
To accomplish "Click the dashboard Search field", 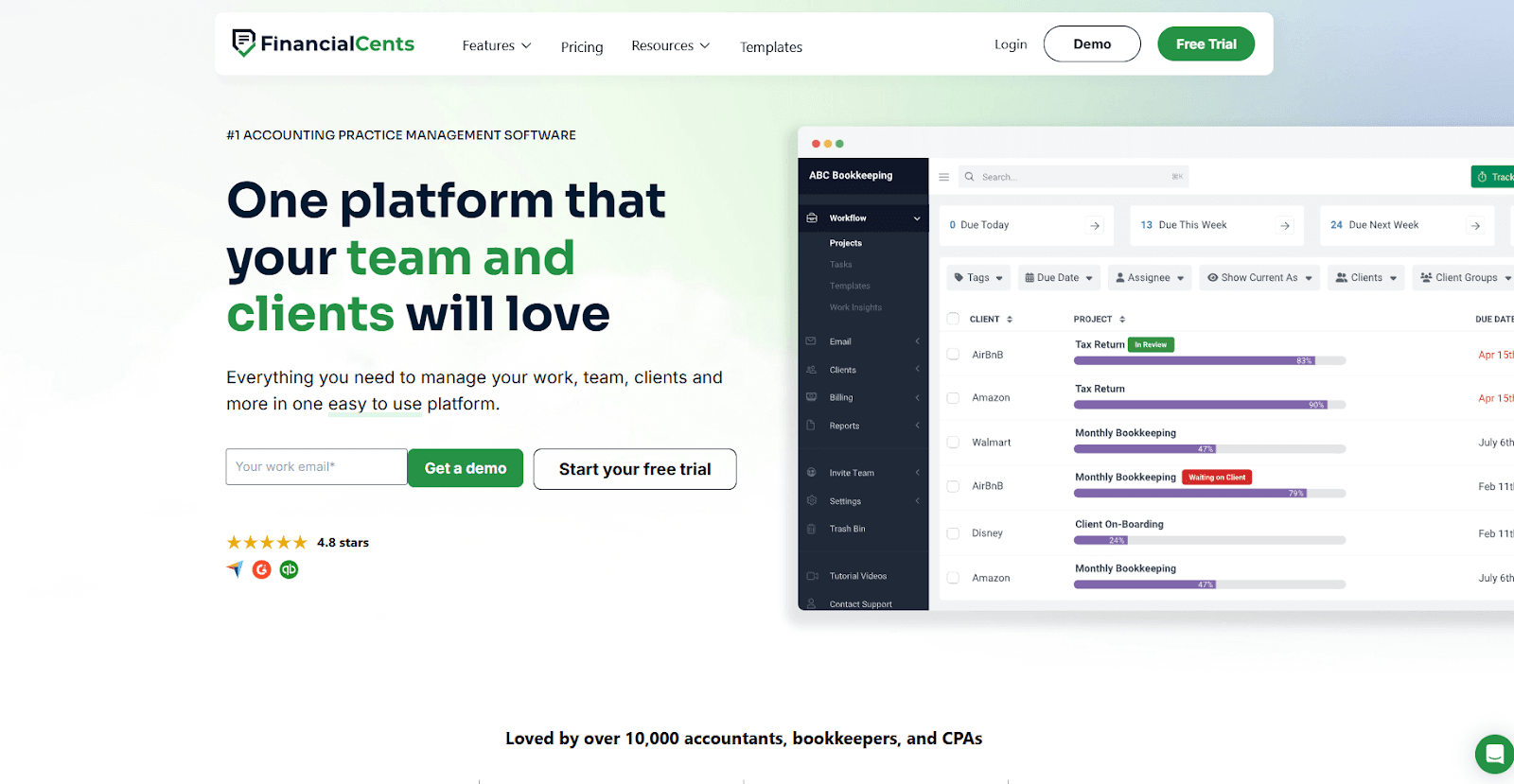I will pos(1073,177).
